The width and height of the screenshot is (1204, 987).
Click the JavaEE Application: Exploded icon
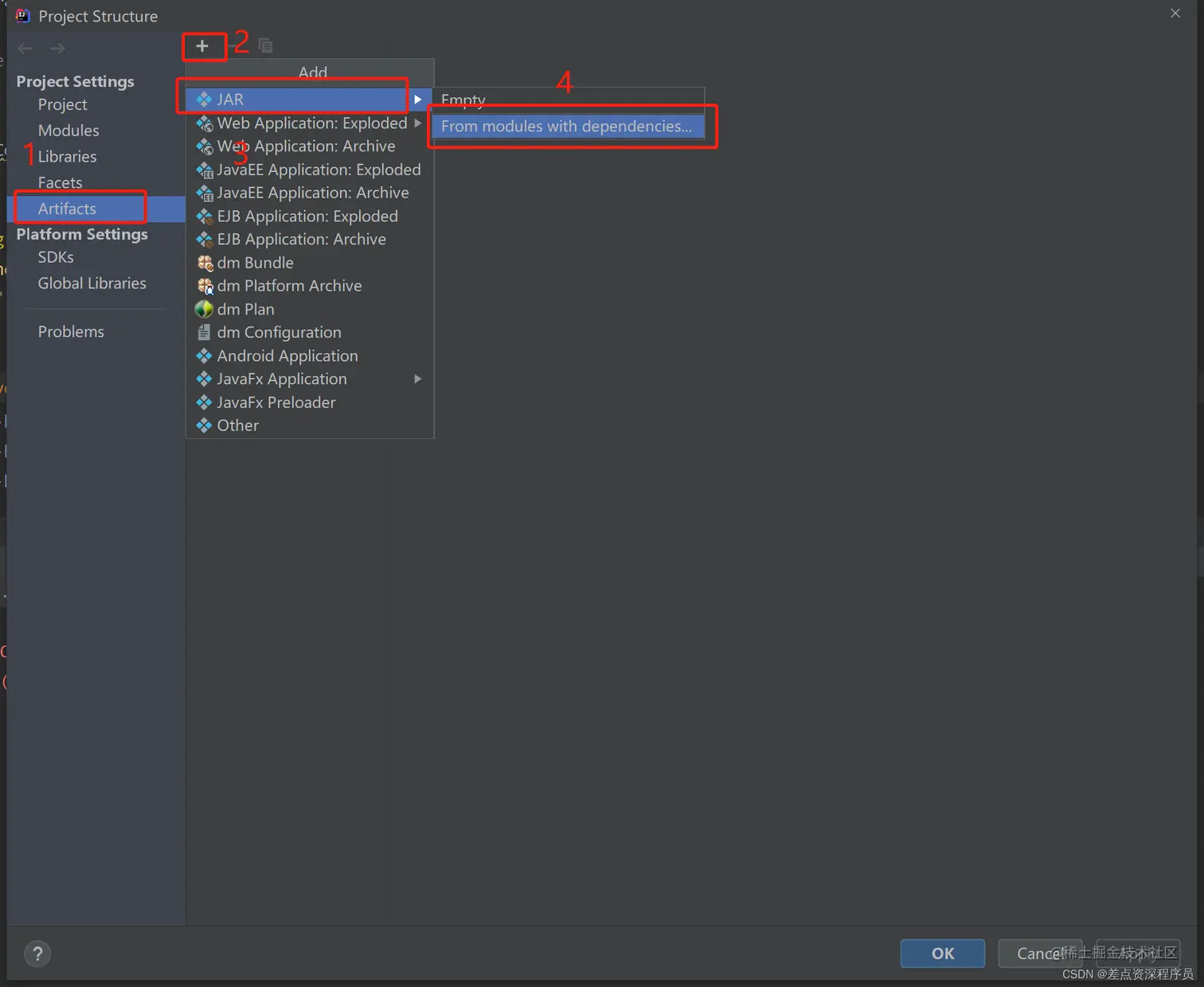(204, 170)
